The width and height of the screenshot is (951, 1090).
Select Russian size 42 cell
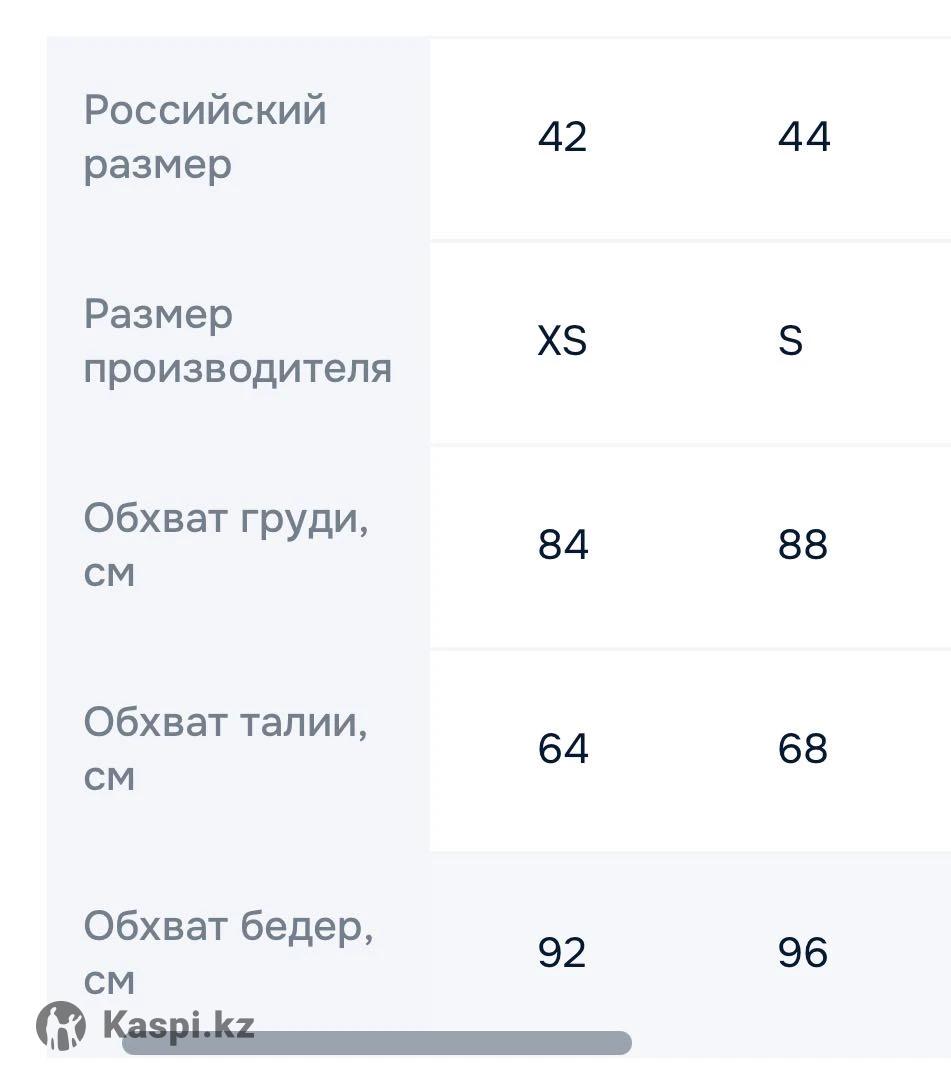click(x=562, y=137)
